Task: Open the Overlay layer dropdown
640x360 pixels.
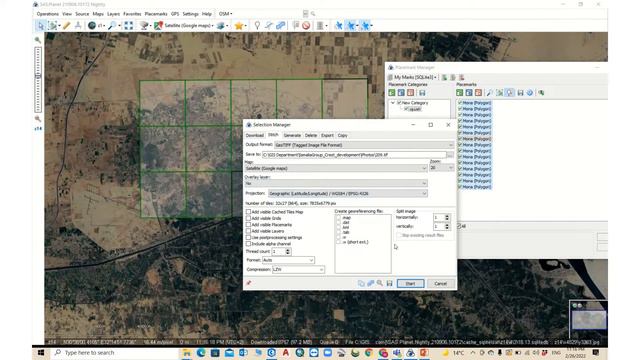Action: tap(336, 183)
